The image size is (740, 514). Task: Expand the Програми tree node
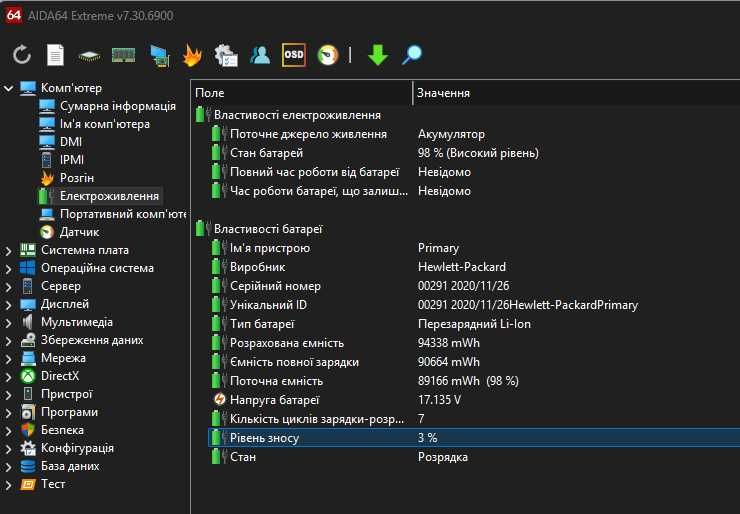[8, 413]
